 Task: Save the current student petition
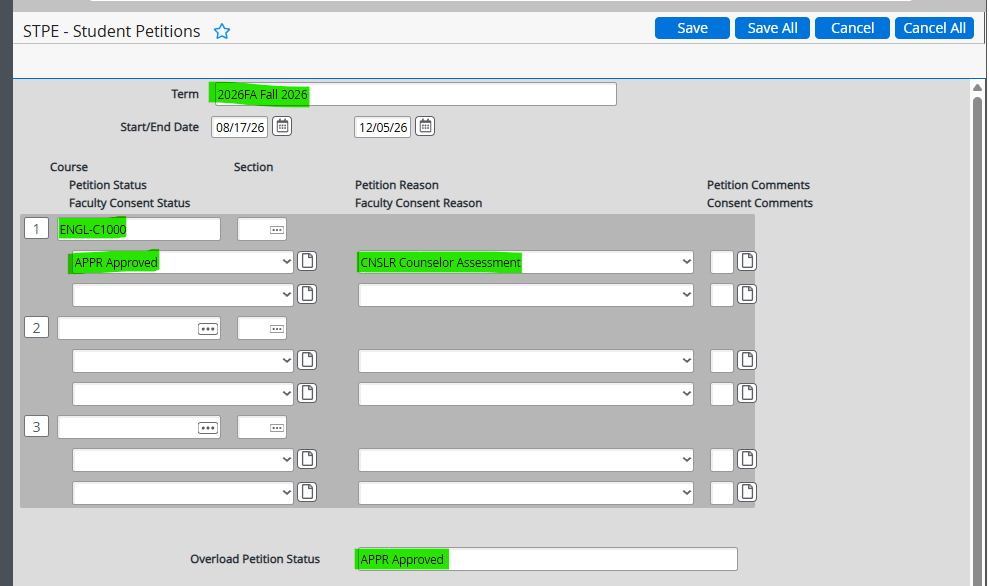692,27
